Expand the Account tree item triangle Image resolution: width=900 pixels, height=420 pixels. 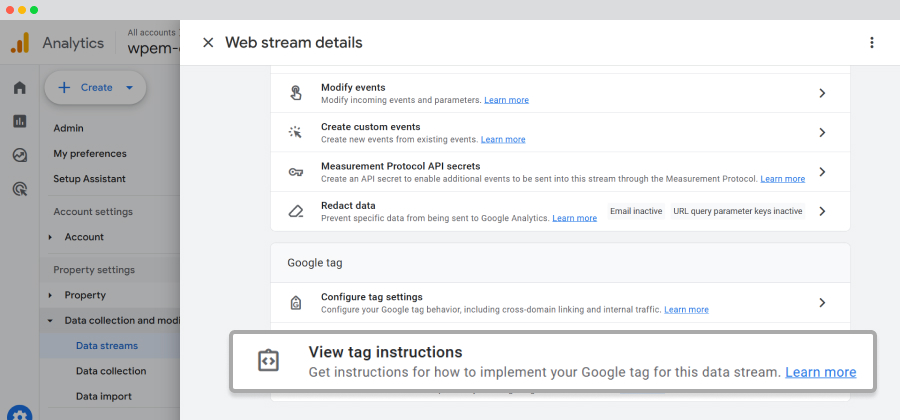(50, 237)
